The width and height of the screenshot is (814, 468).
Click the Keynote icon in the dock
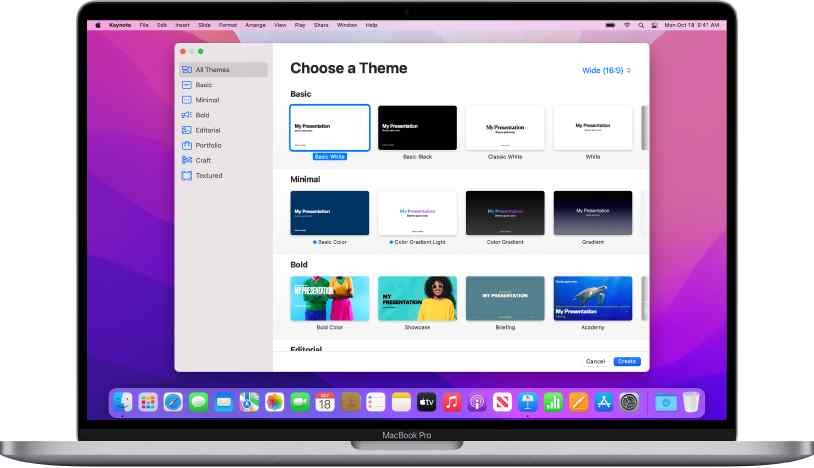527,402
